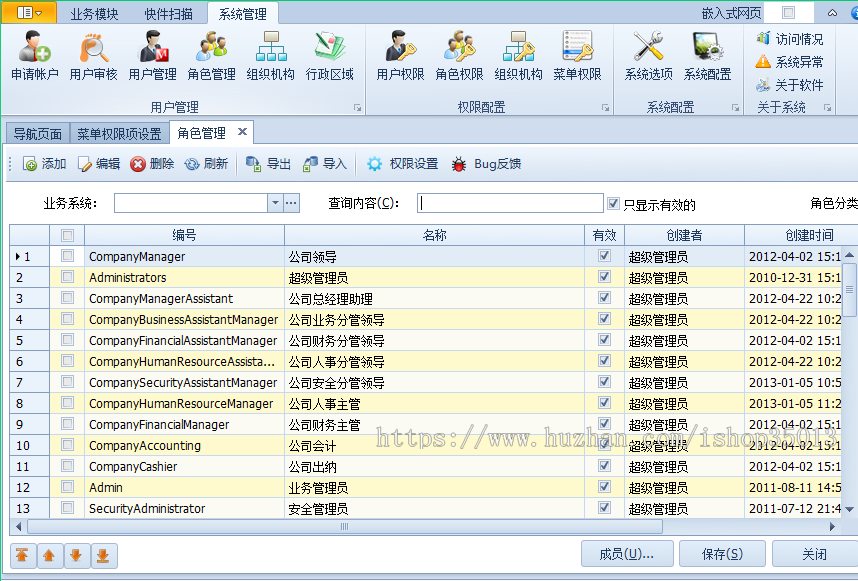Toggle 有效 checkbox for CompanyAccounting
The width and height of the screenshot is (858, 581).
(604, 444)
